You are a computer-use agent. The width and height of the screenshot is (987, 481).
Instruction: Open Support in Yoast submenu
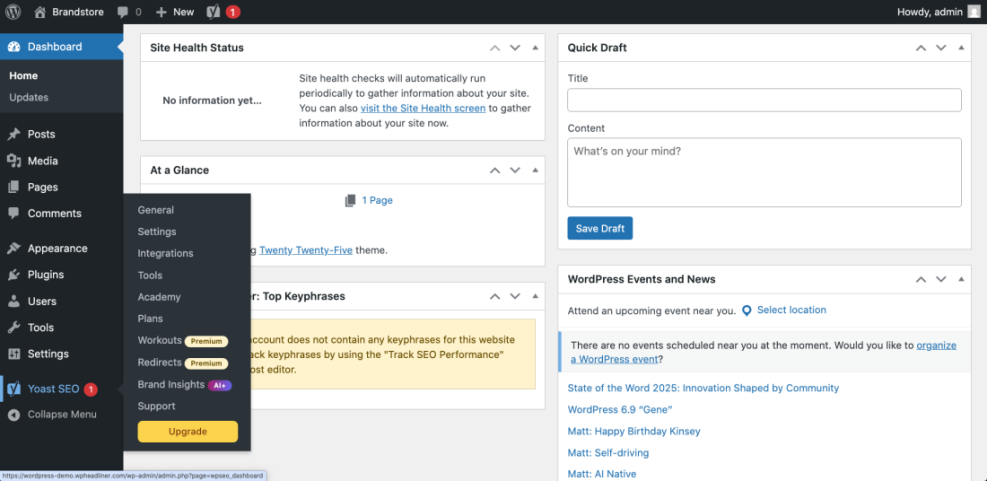point(157,406)
